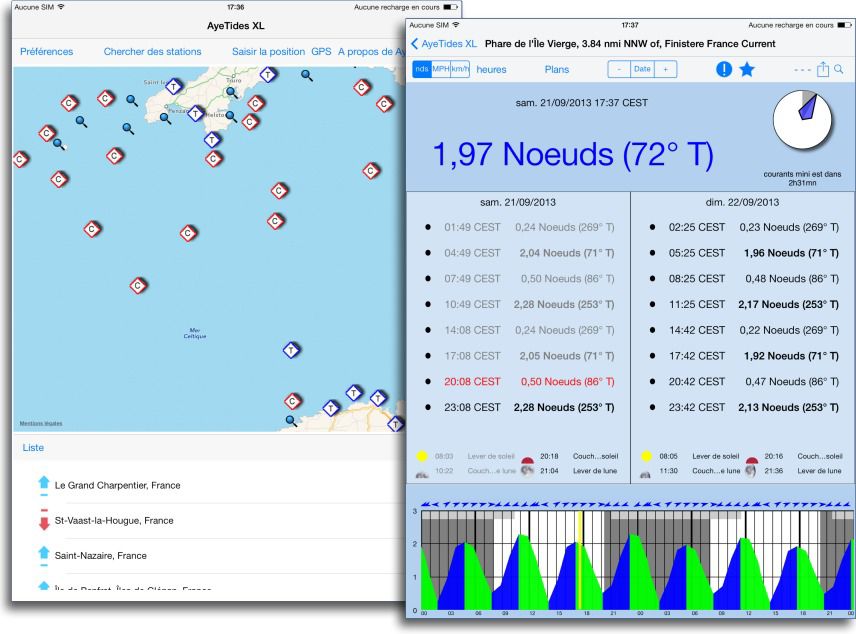Tap blue rising arrow beside Saint-Nazaire
Screen dimensions: 856x634
click(x=44, y=554)
